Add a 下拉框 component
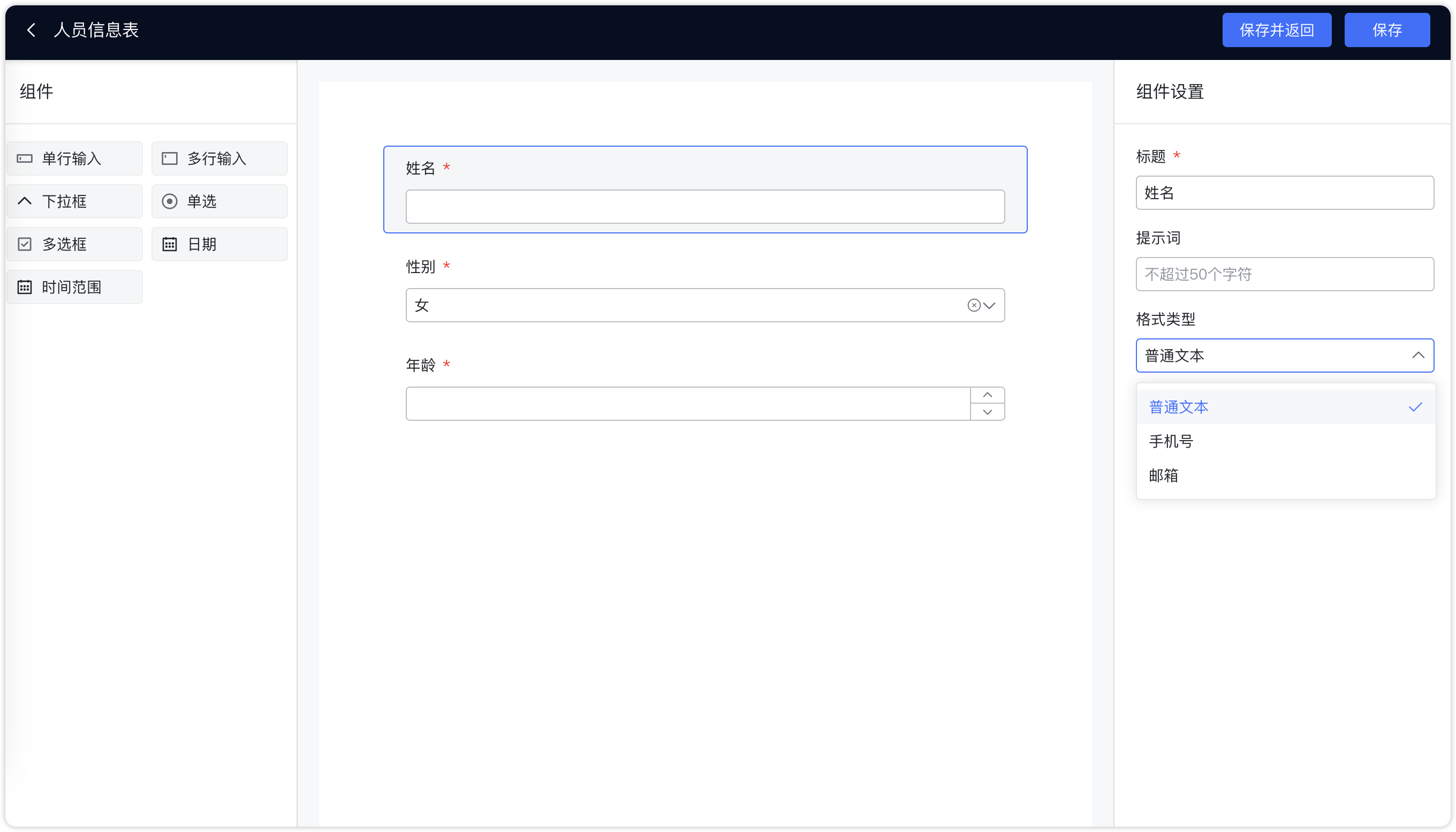This screenshot has height=832, width=1456. (x=75, y=201)
